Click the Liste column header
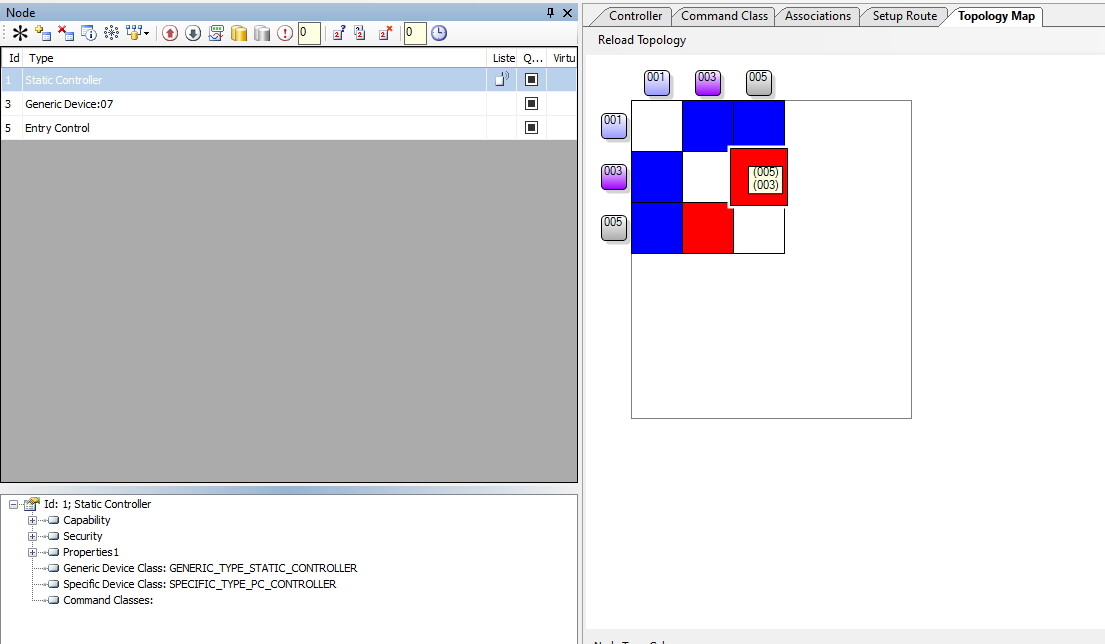 [503, 58]
